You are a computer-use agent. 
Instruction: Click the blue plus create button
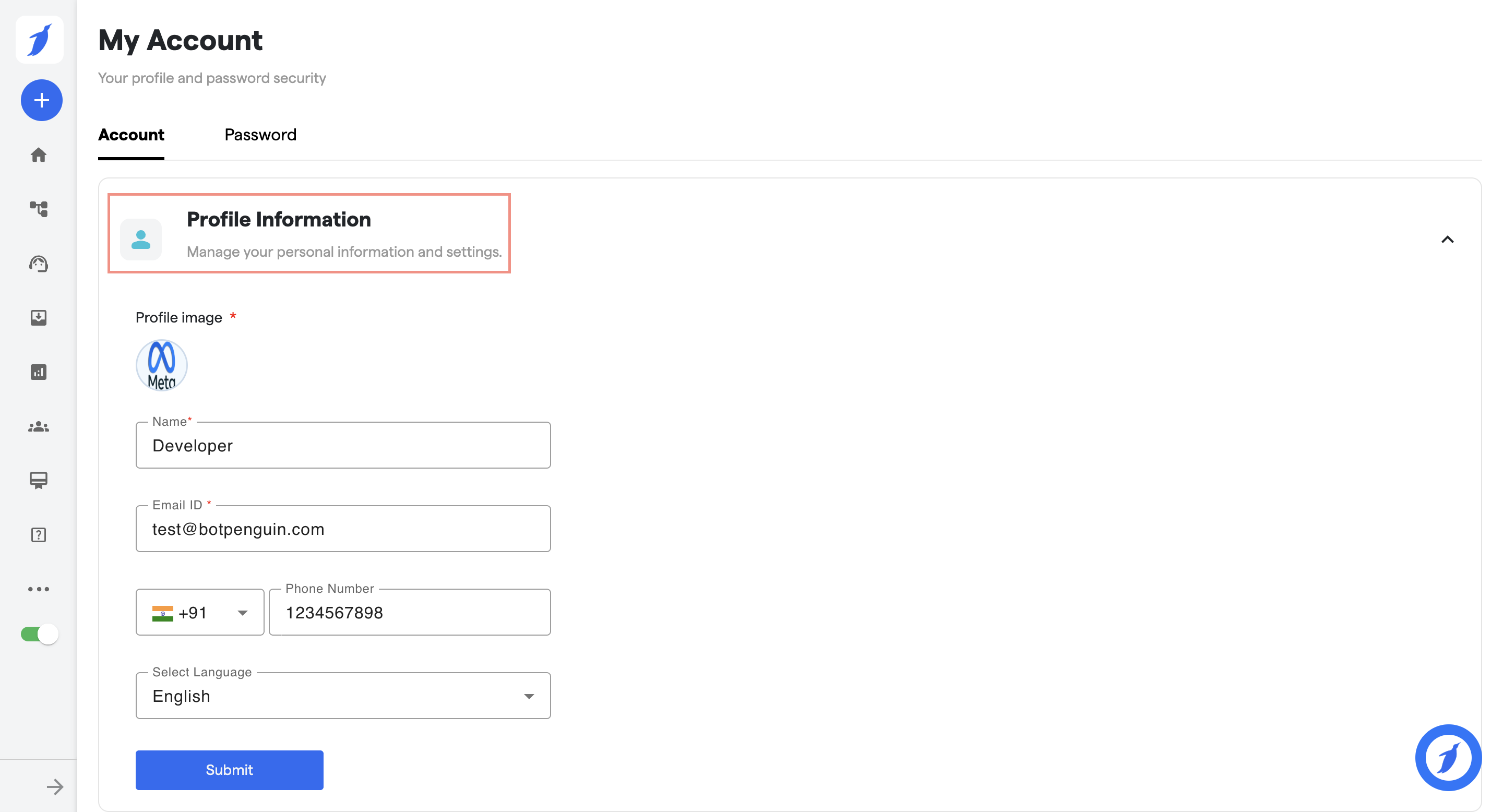pos(41,100)
